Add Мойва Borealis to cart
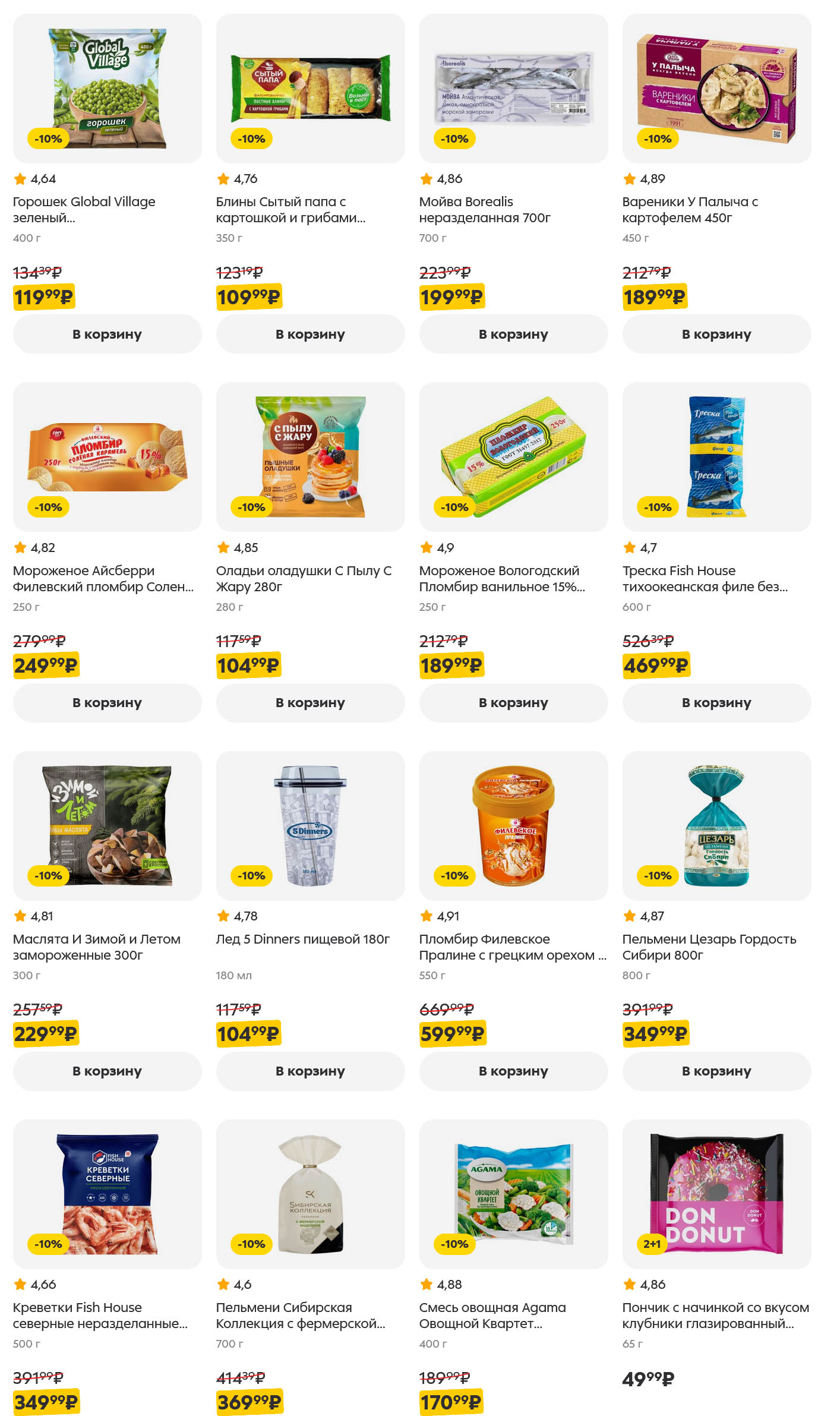840x1416 pixels. (513, 334)
